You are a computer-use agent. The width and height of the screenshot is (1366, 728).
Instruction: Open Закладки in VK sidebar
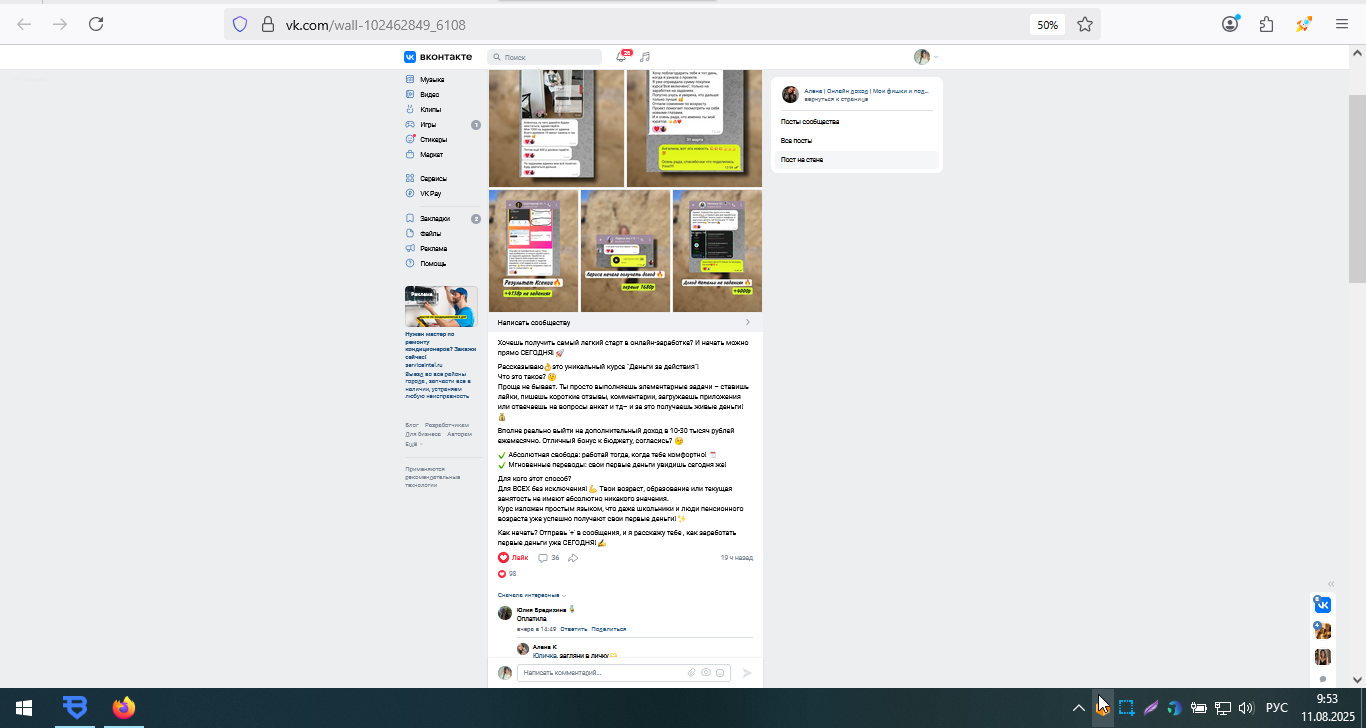[x=435, y=218]
